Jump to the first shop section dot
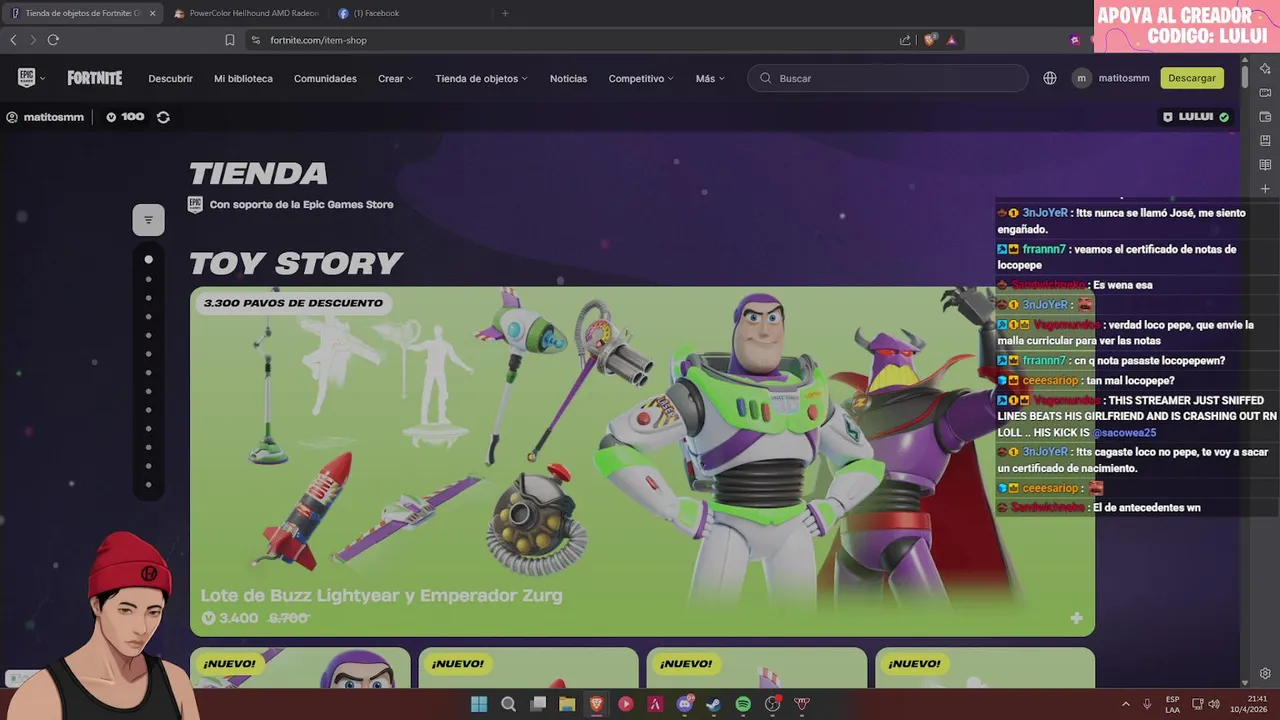The image size is (1280, 720). (x=149, y=259)
